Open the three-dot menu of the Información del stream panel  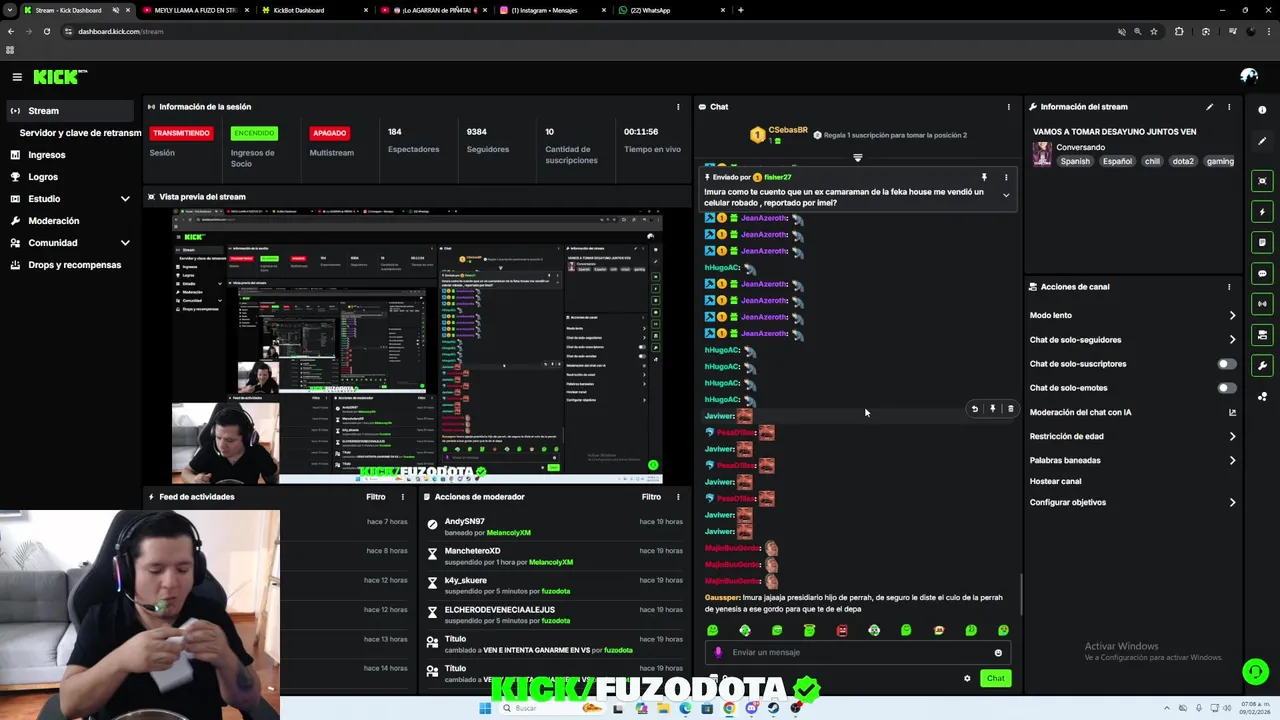[x=1229, y=107]
